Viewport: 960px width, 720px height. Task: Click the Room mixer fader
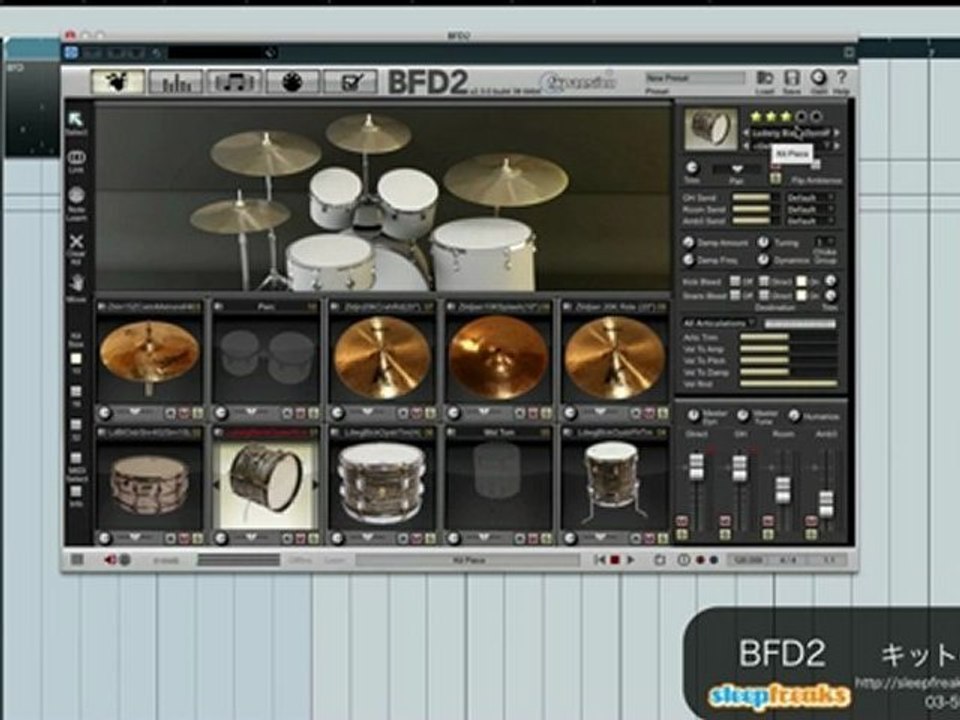[x=782, y=490]
